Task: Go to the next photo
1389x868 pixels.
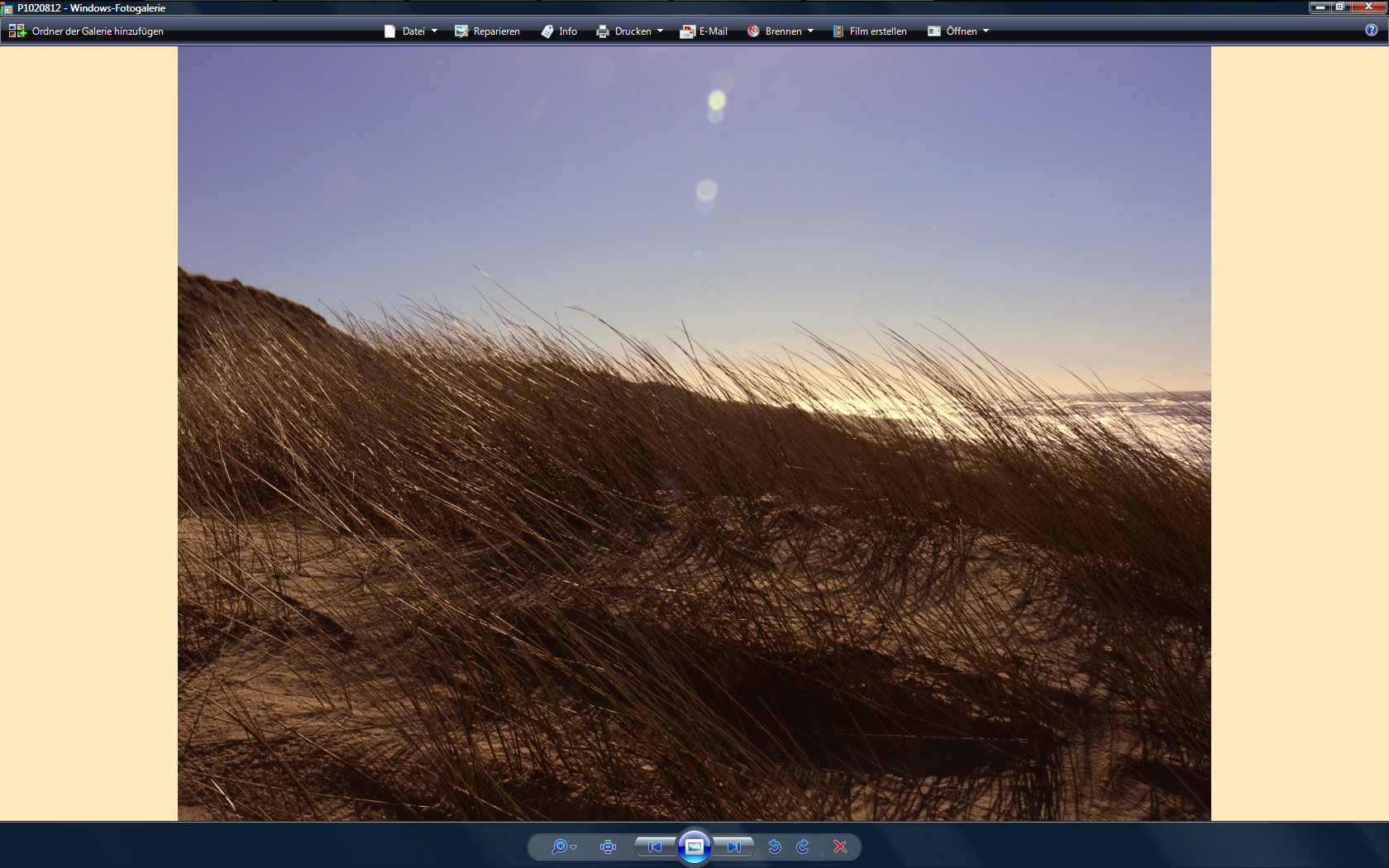Action: tap(733, 847)
